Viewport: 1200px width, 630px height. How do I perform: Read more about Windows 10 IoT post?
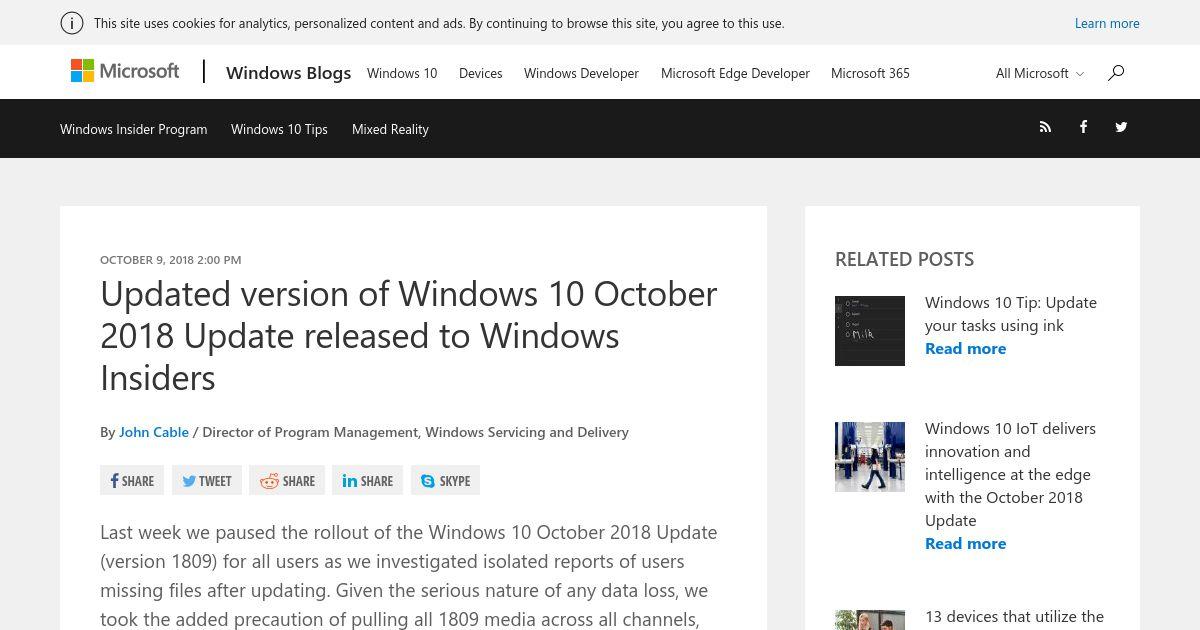pyautogui.click(x=965, y=543)
